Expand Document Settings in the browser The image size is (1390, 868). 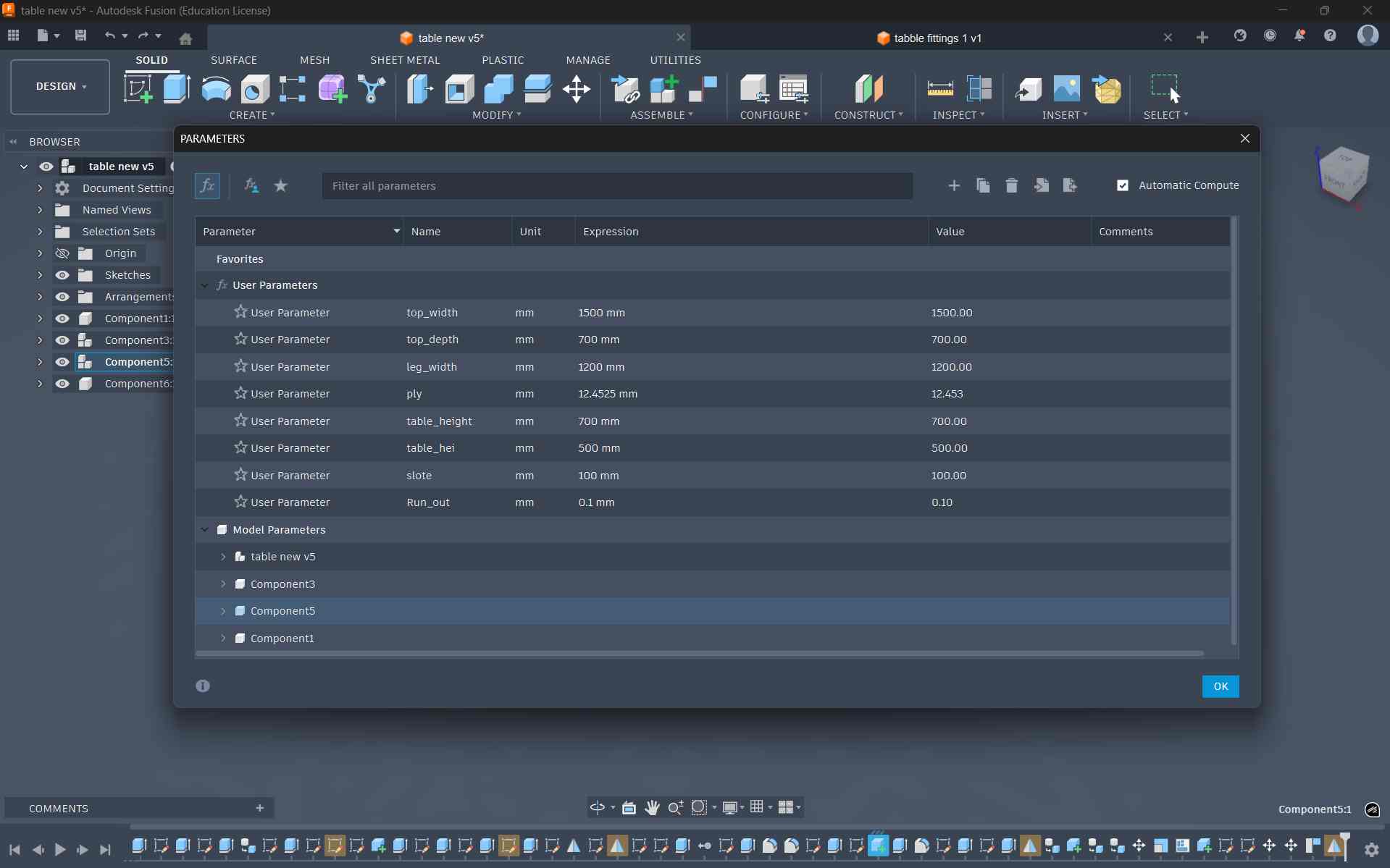click(40, 188)
